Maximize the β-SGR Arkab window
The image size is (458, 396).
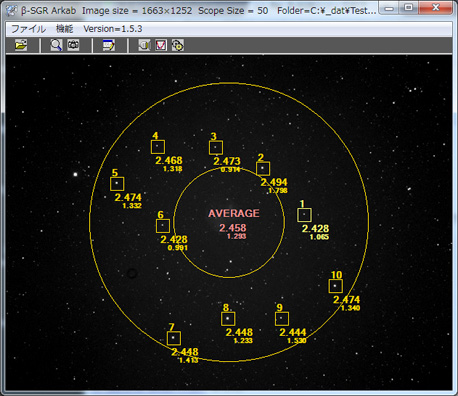pyautogui.click(x=409, y=7)
